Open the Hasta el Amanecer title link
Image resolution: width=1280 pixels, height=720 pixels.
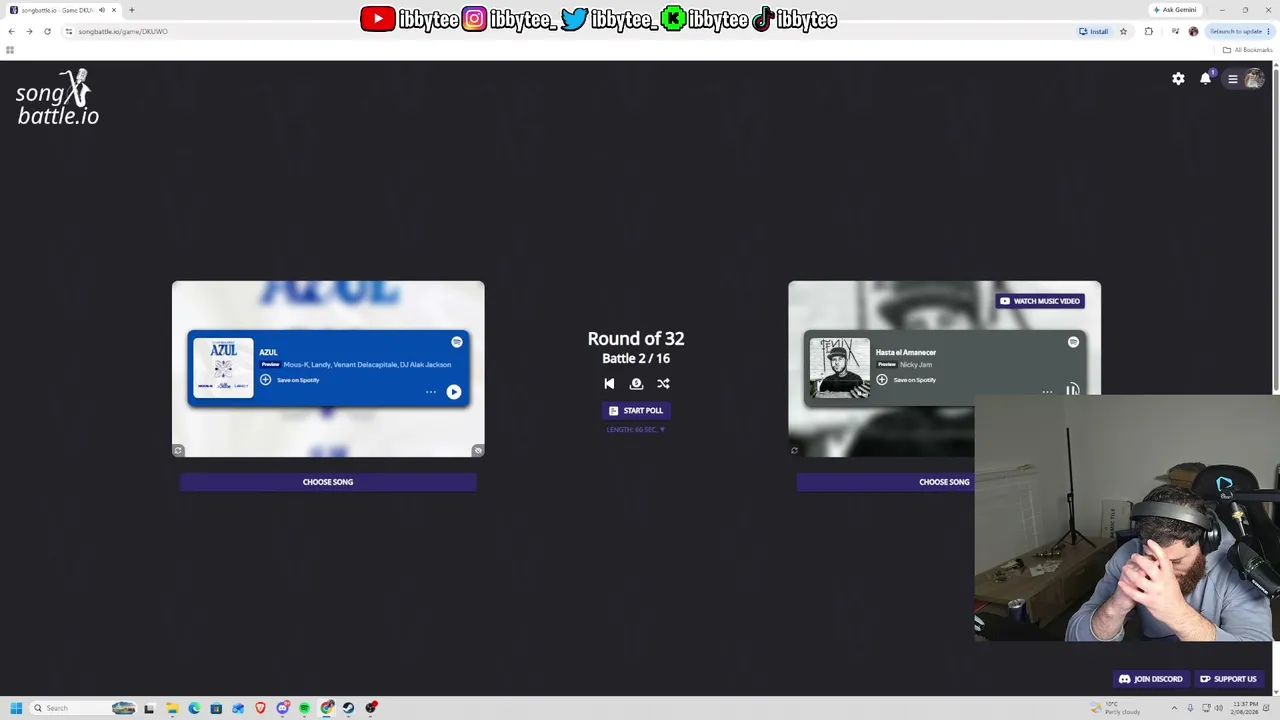(906, 352)
